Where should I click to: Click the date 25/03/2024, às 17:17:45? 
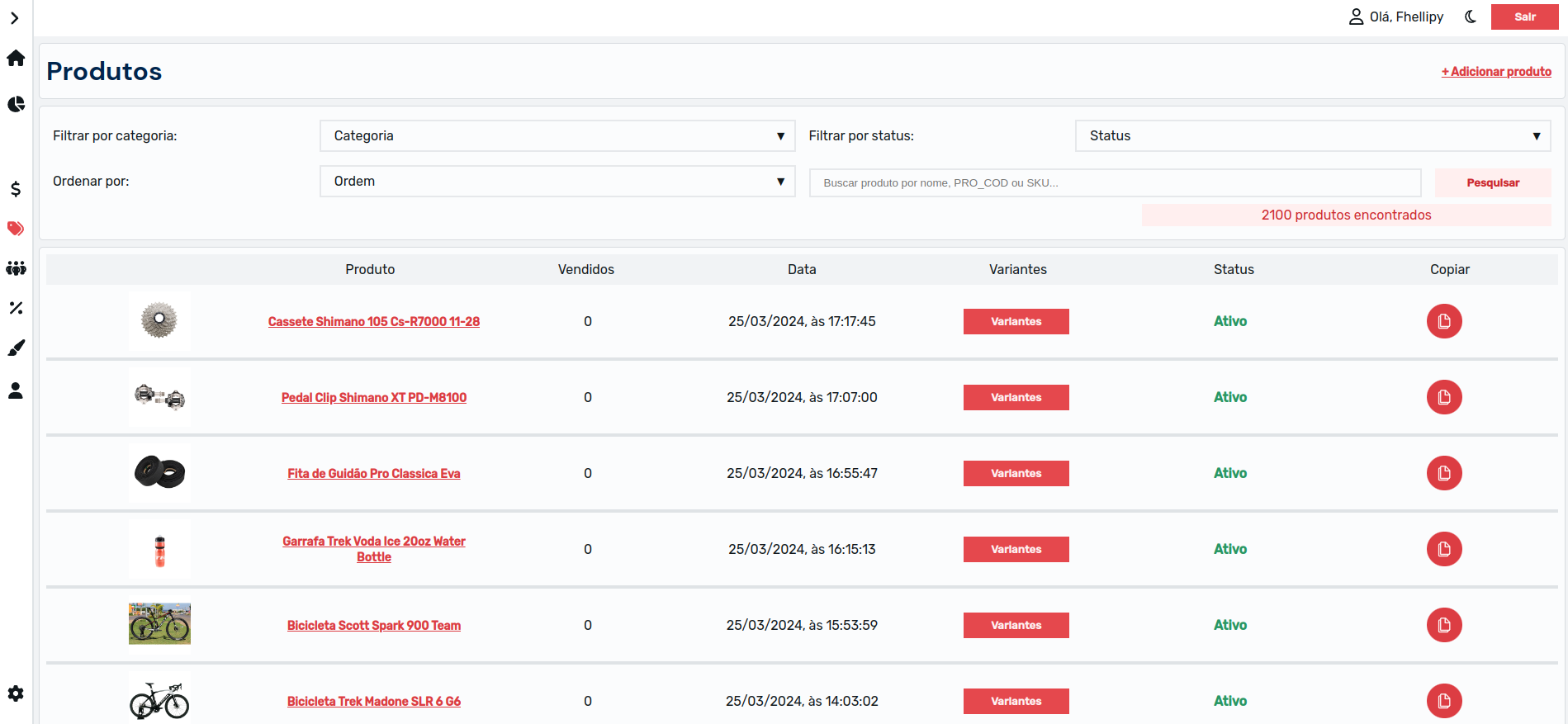[802, 321]
